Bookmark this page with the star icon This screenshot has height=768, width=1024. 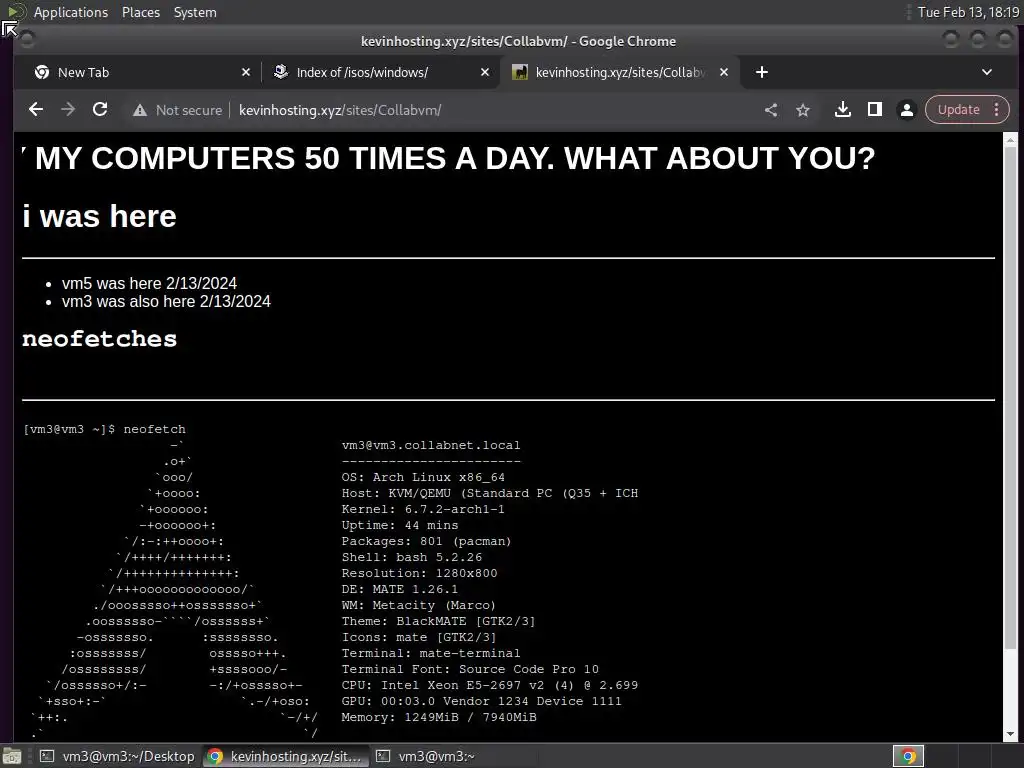click(803, 110)
